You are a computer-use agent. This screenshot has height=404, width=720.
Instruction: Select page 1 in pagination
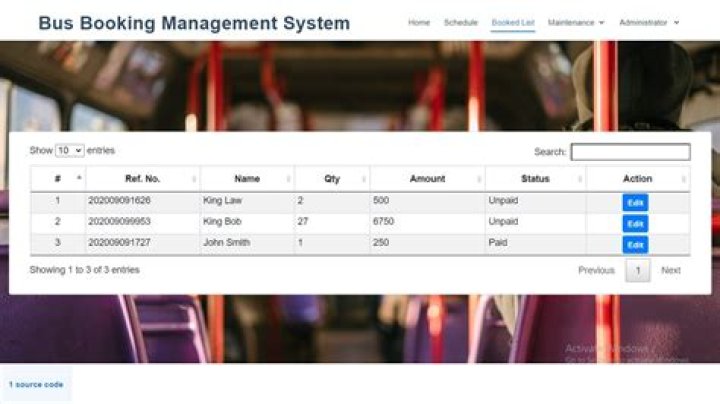point(638,270)
